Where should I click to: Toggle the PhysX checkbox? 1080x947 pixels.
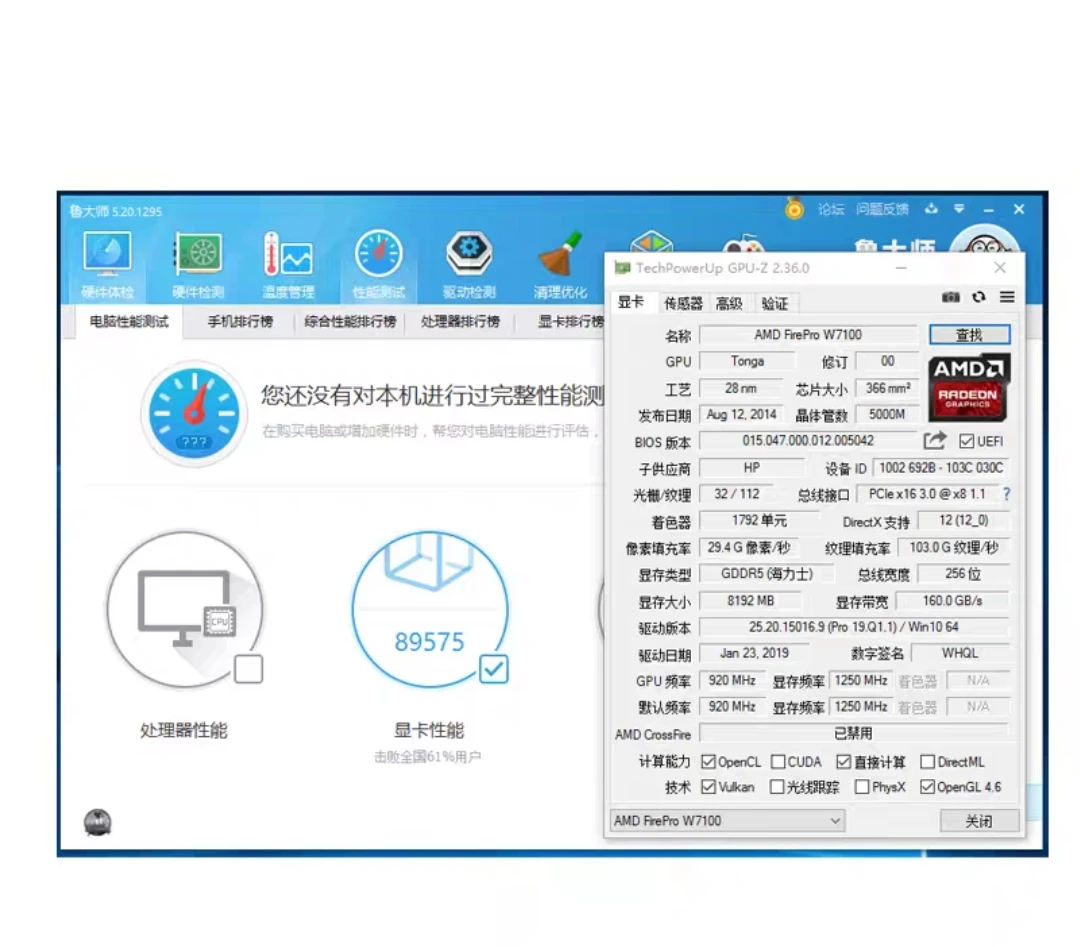coord(862,787)
